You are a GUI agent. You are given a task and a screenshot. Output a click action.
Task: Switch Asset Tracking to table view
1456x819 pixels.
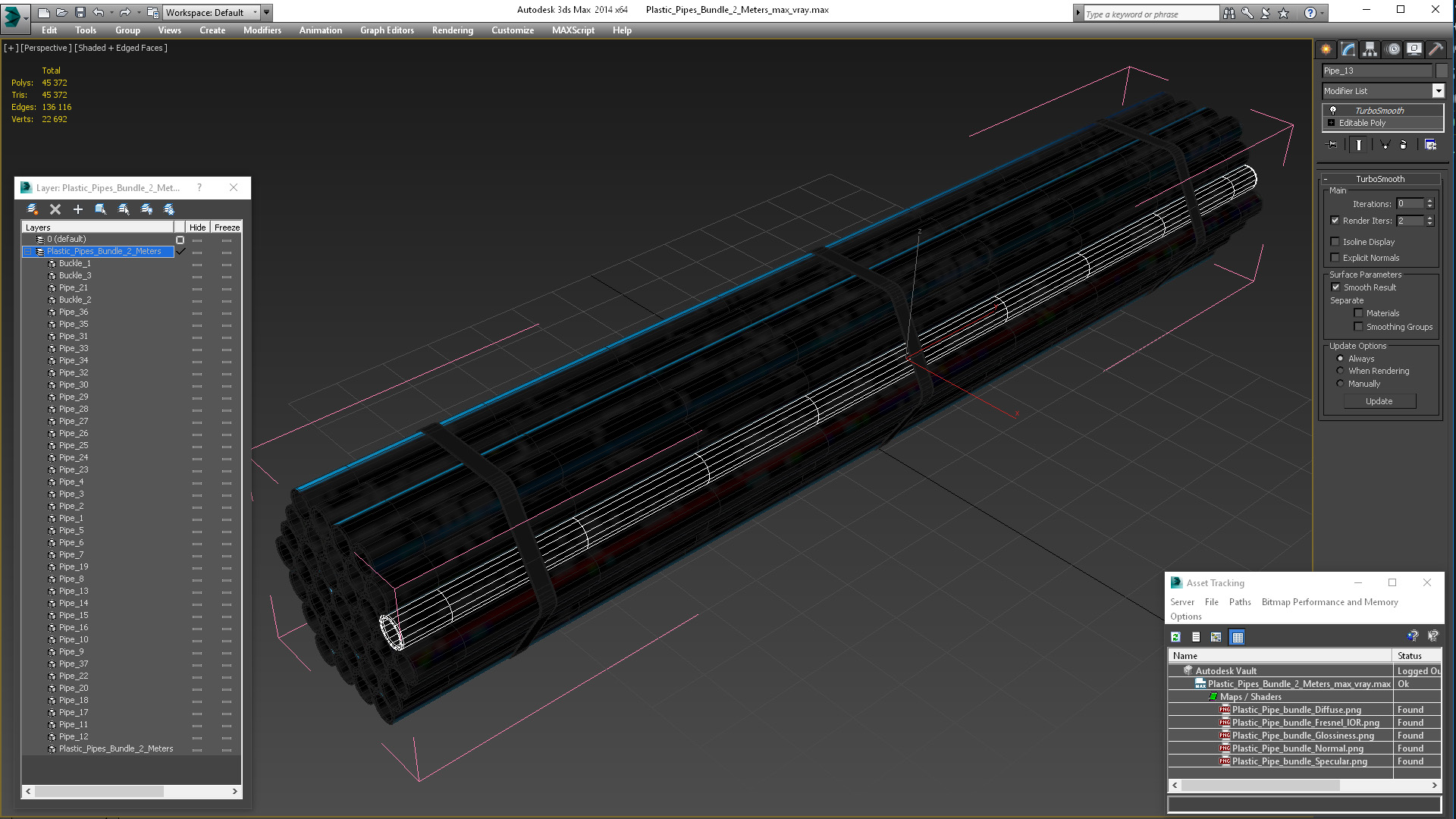click(x=1238, y=637)
